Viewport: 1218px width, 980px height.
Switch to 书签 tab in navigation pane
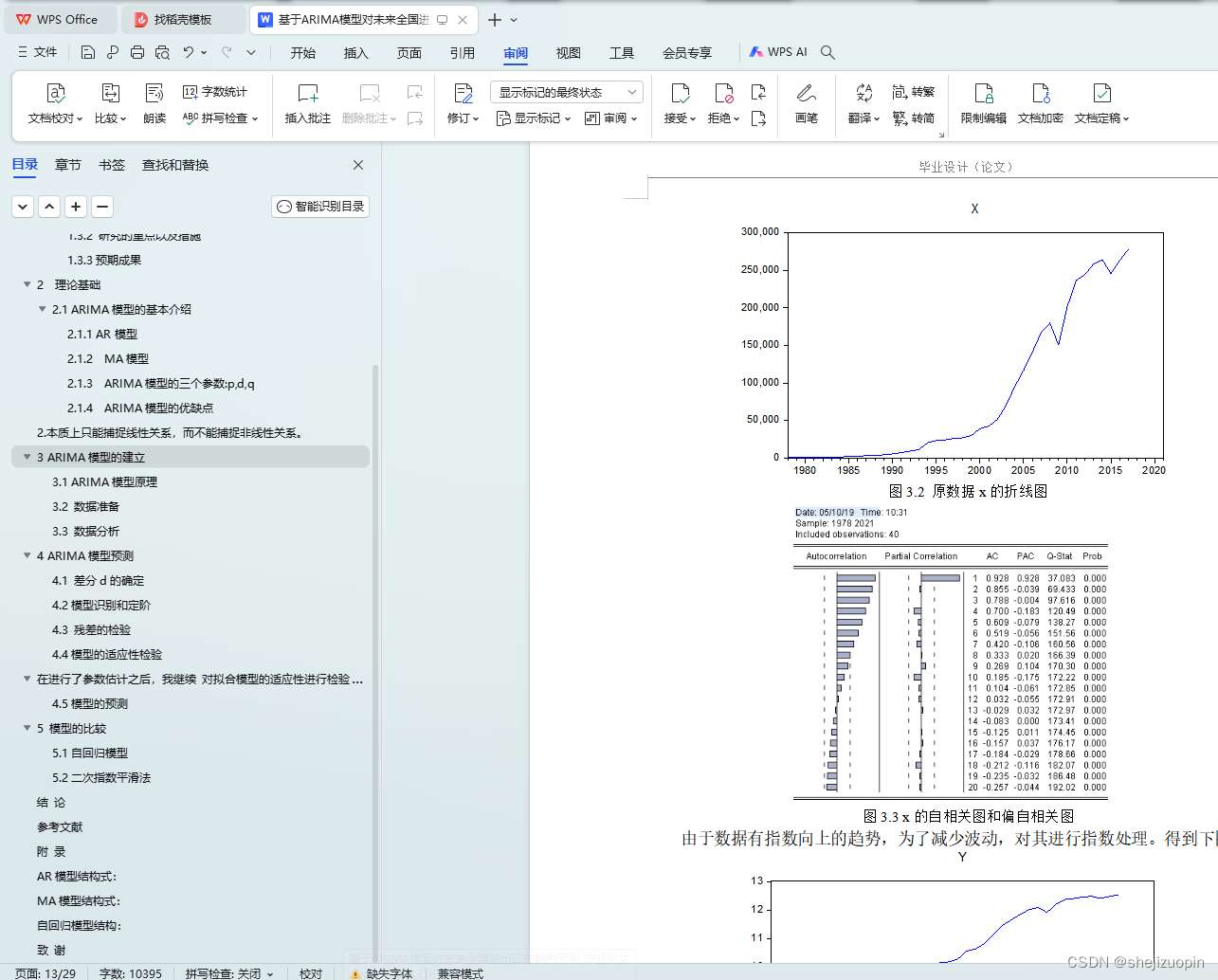pos(112,165)
